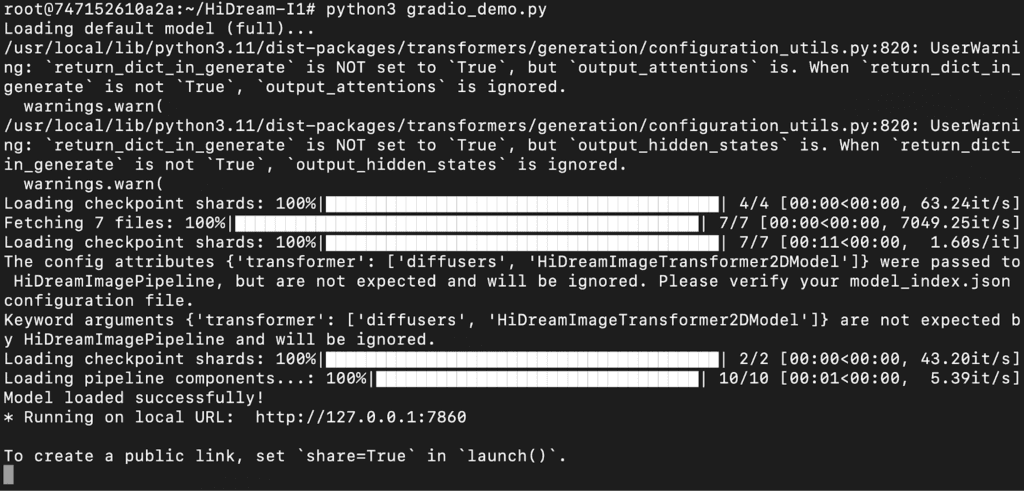Click the terminal cursor block at the bottom
This screenshot has width=1024, height=491.
(x=8, y=475)
